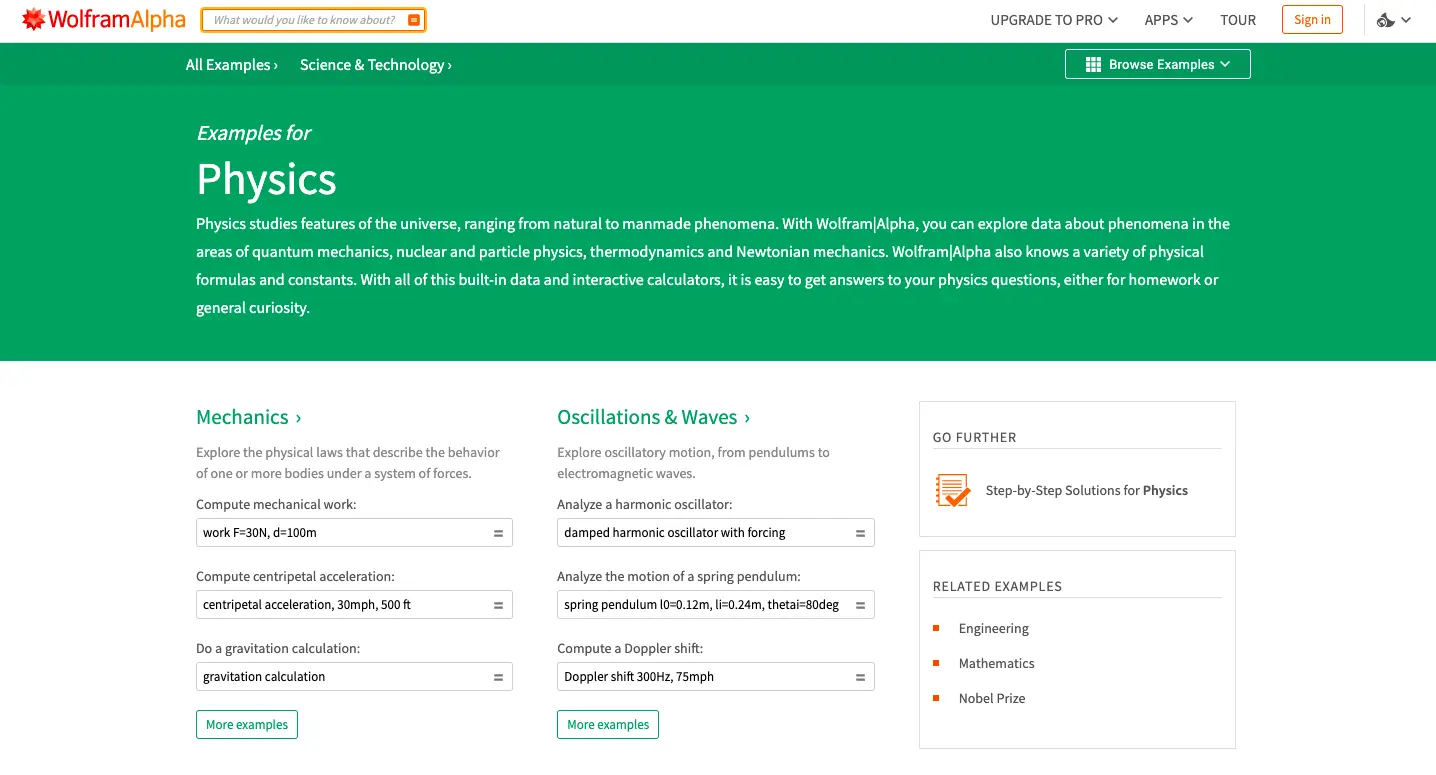1436x775 pixels.
Task: Select the gravitation calculation example
Action: 354,677
